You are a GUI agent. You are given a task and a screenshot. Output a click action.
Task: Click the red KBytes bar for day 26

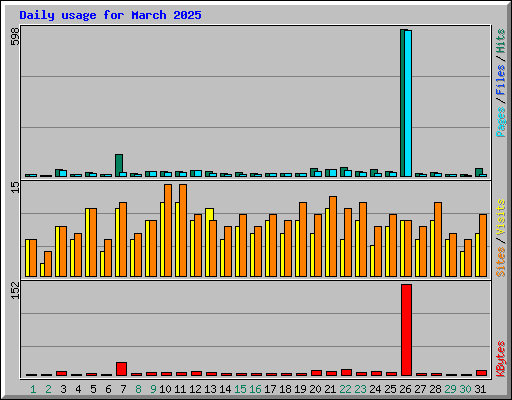(x=406, y=330)
